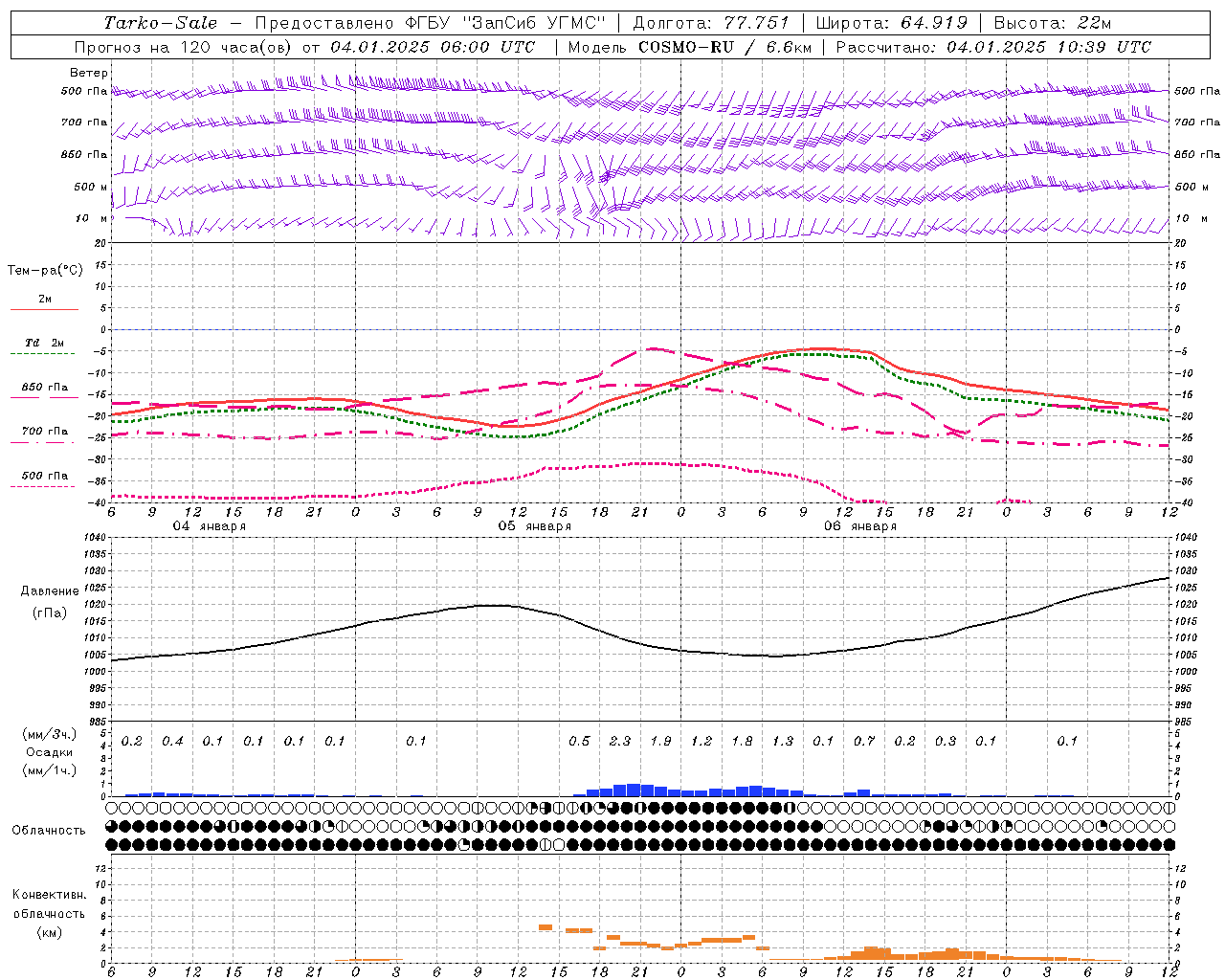Click the date label 05 января
1225x980 pixels.
[x=535, y=526]
